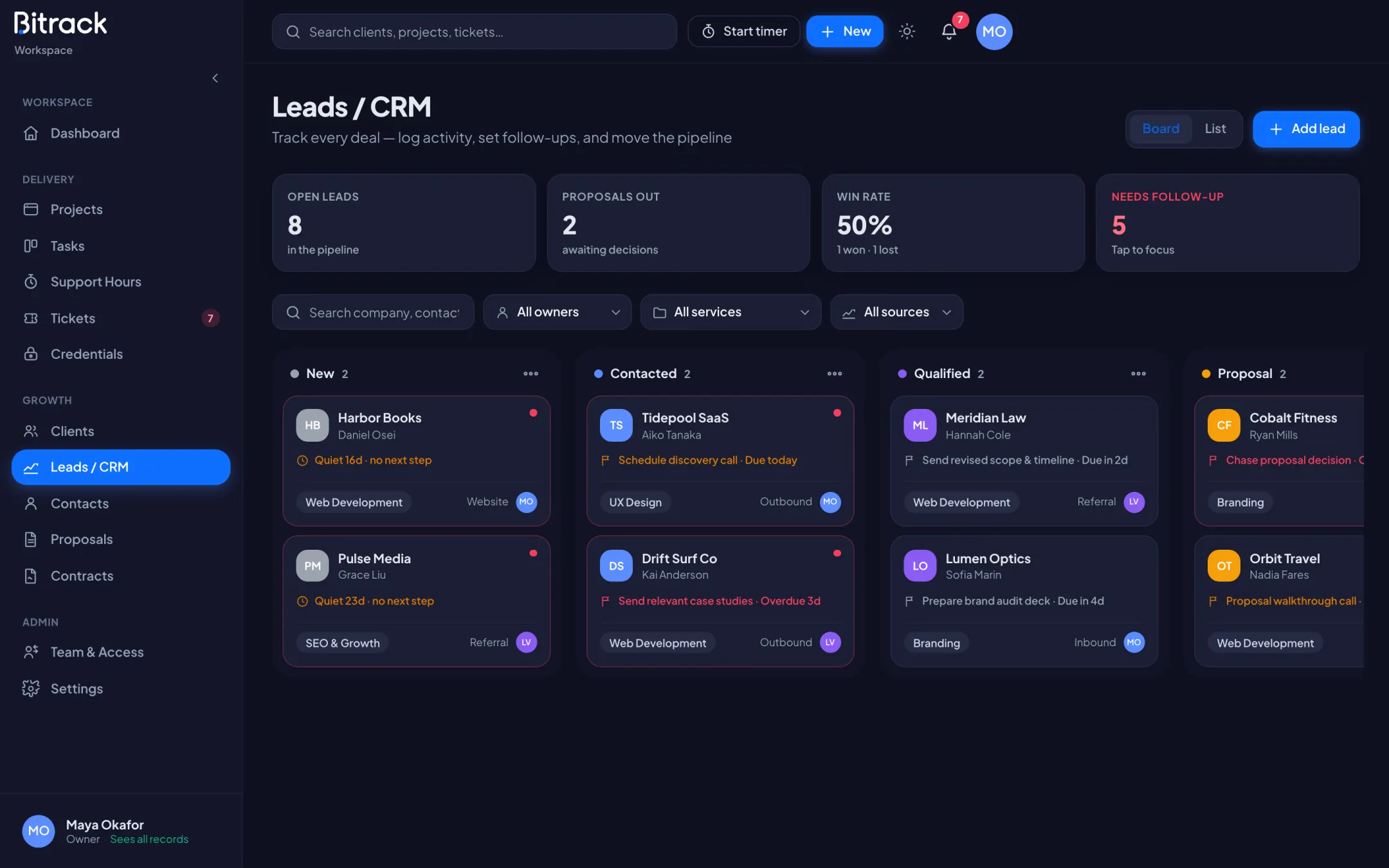Open the Qualified column three-dot menu

point(1138,374)
